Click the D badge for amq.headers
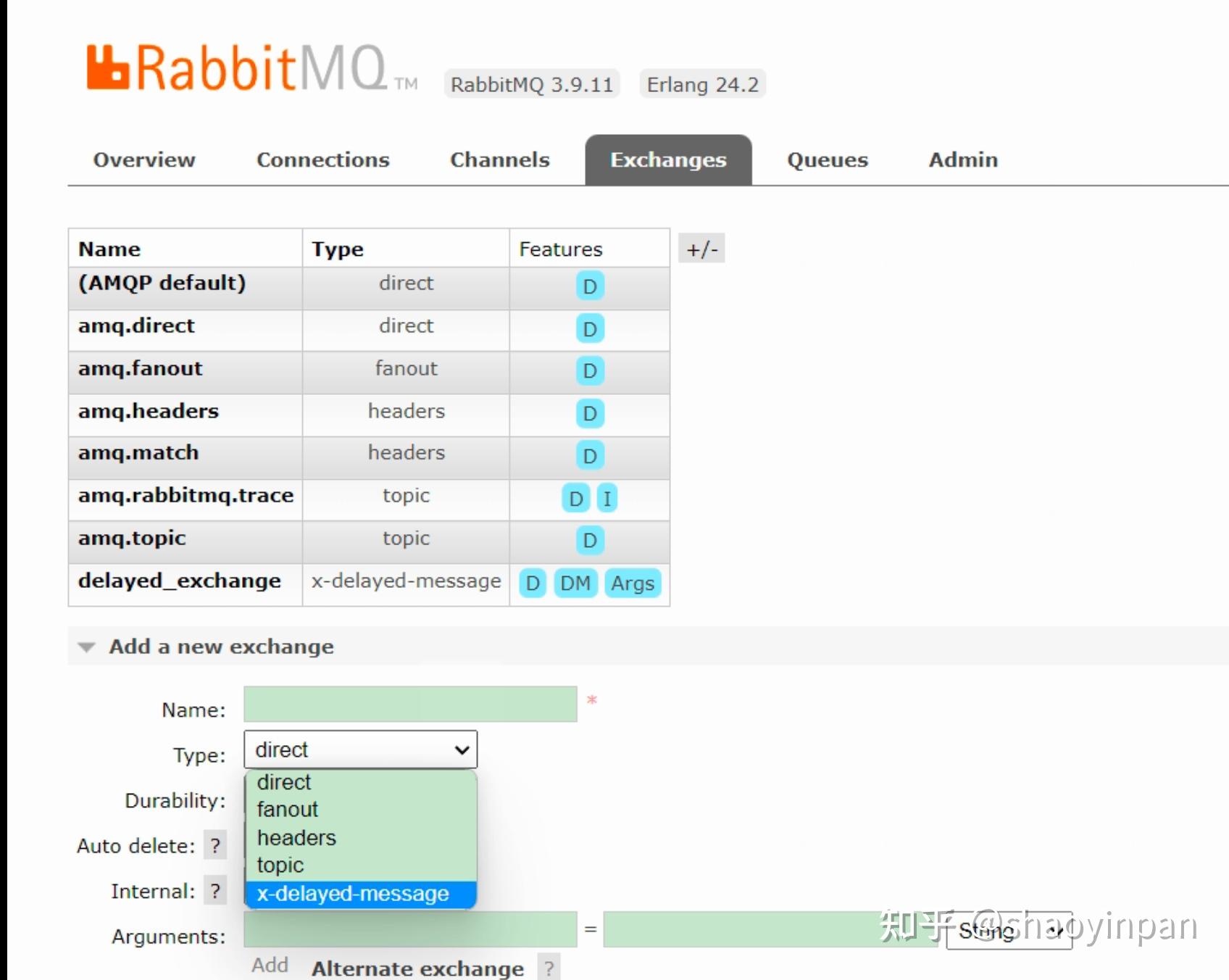This screenshot has height=980, width=1229. 590,414
